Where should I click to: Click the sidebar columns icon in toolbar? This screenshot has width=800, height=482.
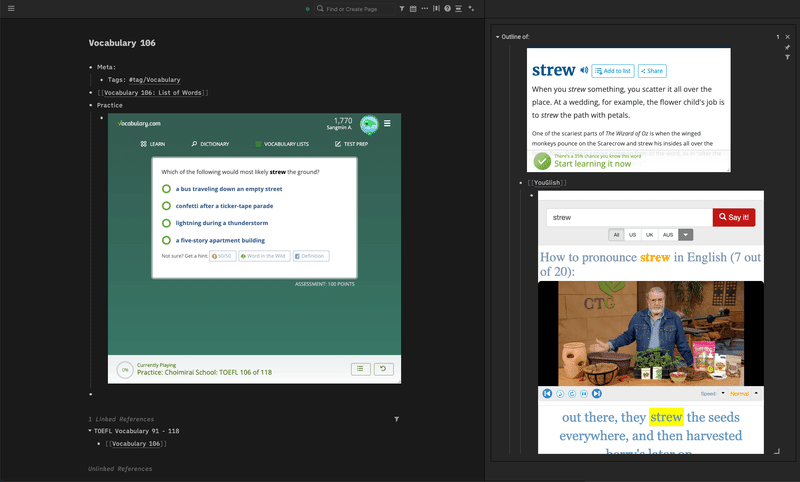[x=436, y=9]
